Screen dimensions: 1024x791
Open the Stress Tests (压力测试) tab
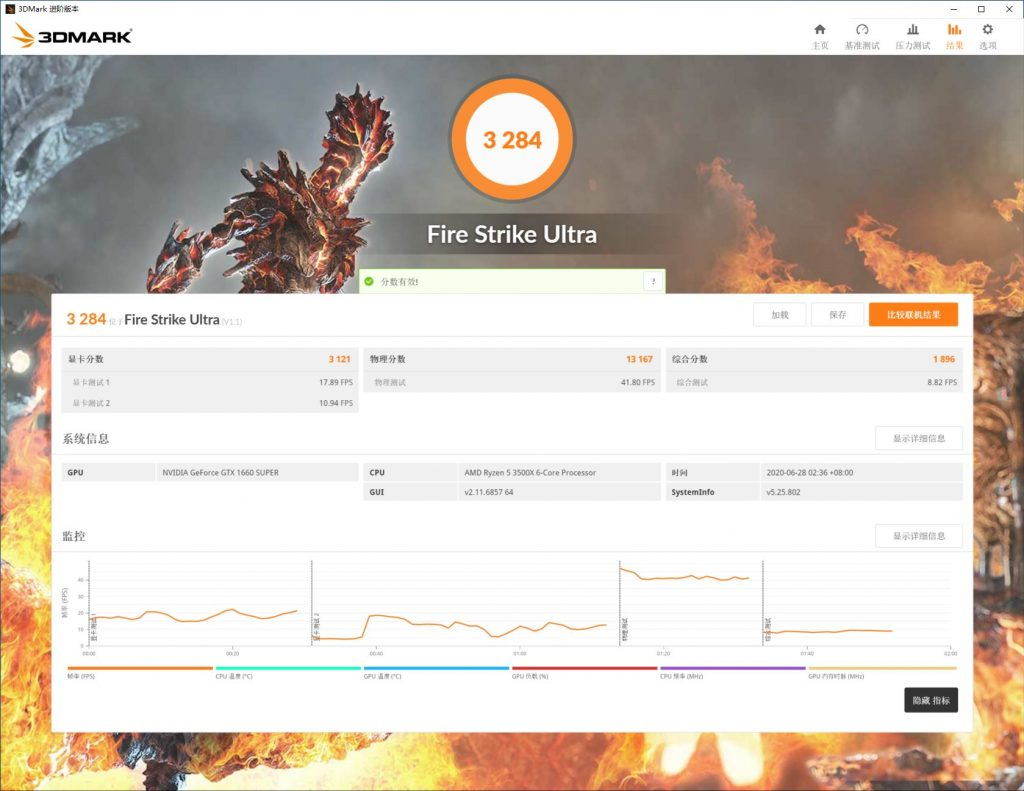coord(912,37)
